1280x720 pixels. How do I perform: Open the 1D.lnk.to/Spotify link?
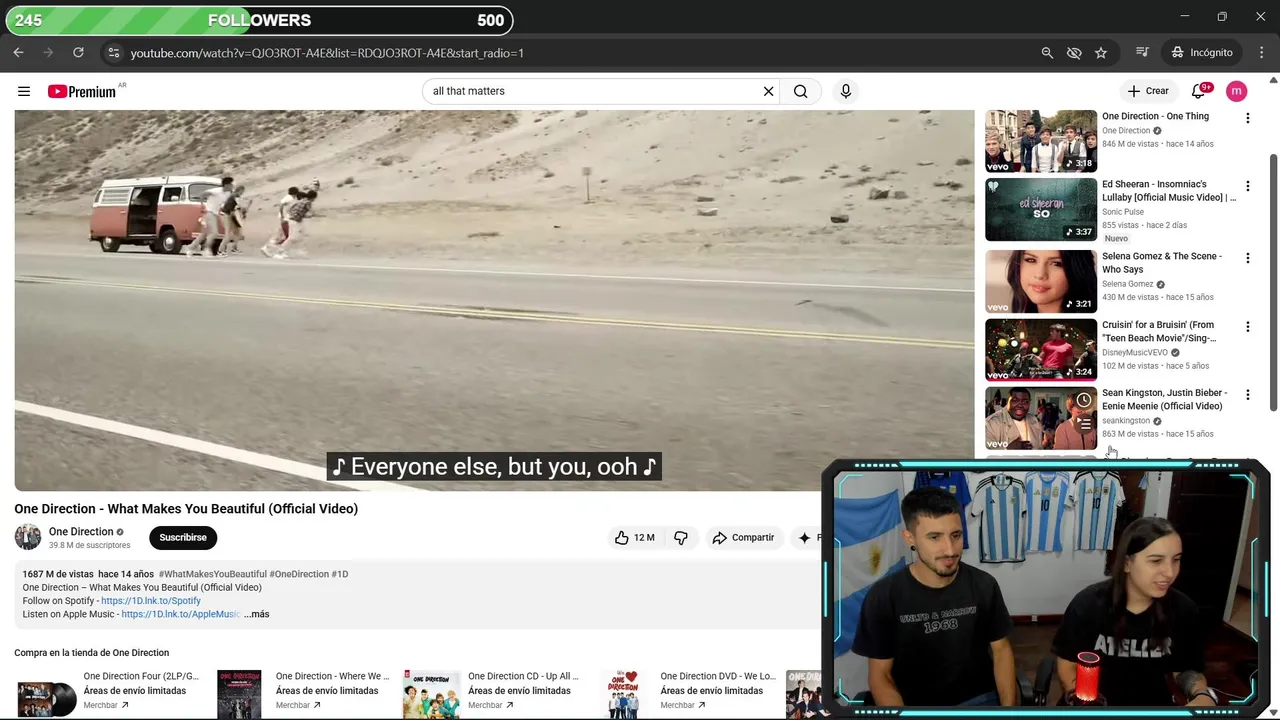[151, 601]
